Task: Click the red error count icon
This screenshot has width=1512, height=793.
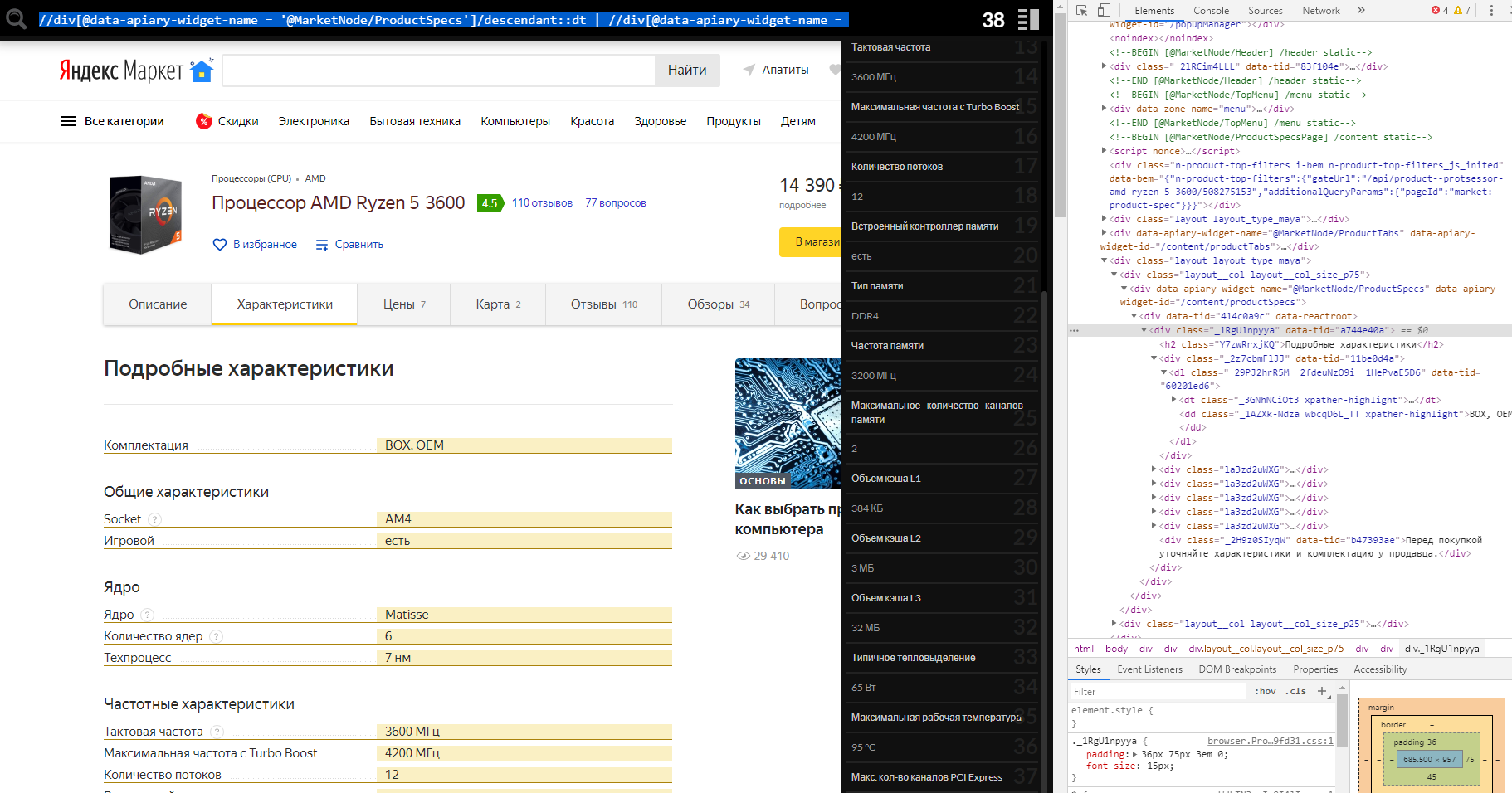Action: [x=1436, y=11]
